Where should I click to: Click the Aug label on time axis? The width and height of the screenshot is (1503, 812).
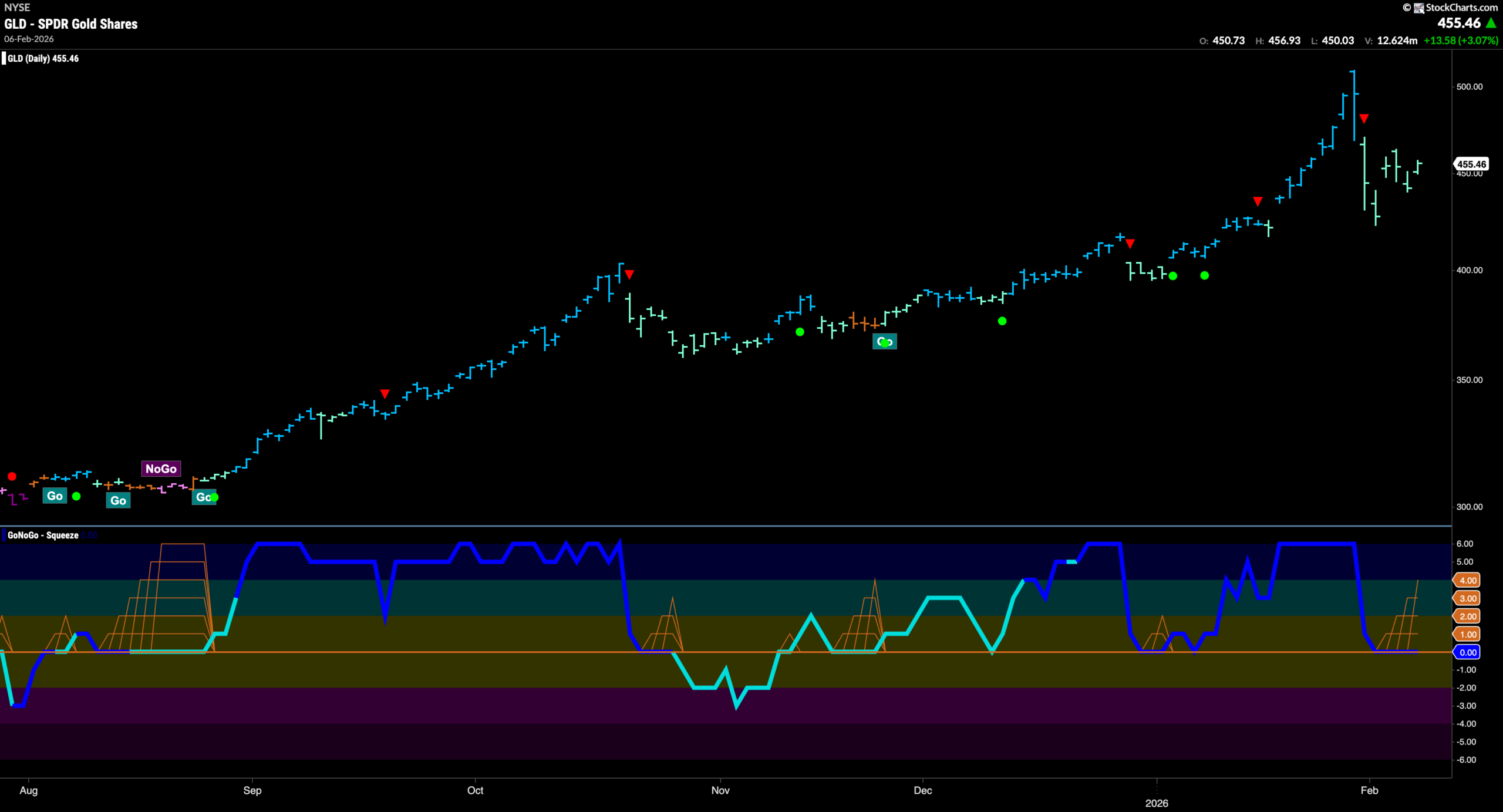click(x=29, y=790)
